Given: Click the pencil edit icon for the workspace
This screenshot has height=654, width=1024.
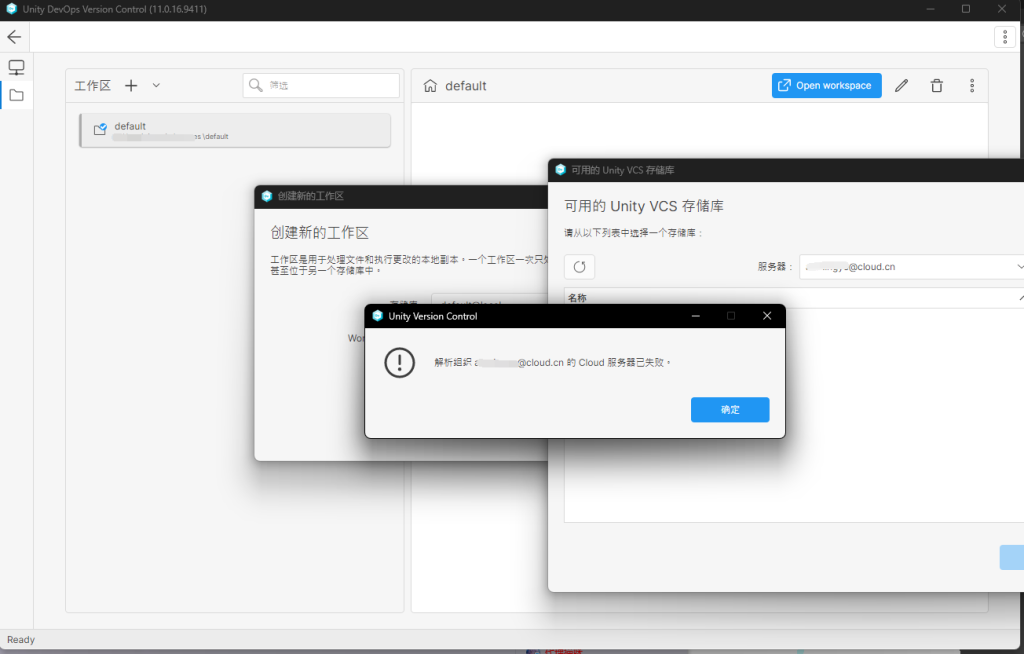Looking at the screenshot, I should (x=901, y=86).
